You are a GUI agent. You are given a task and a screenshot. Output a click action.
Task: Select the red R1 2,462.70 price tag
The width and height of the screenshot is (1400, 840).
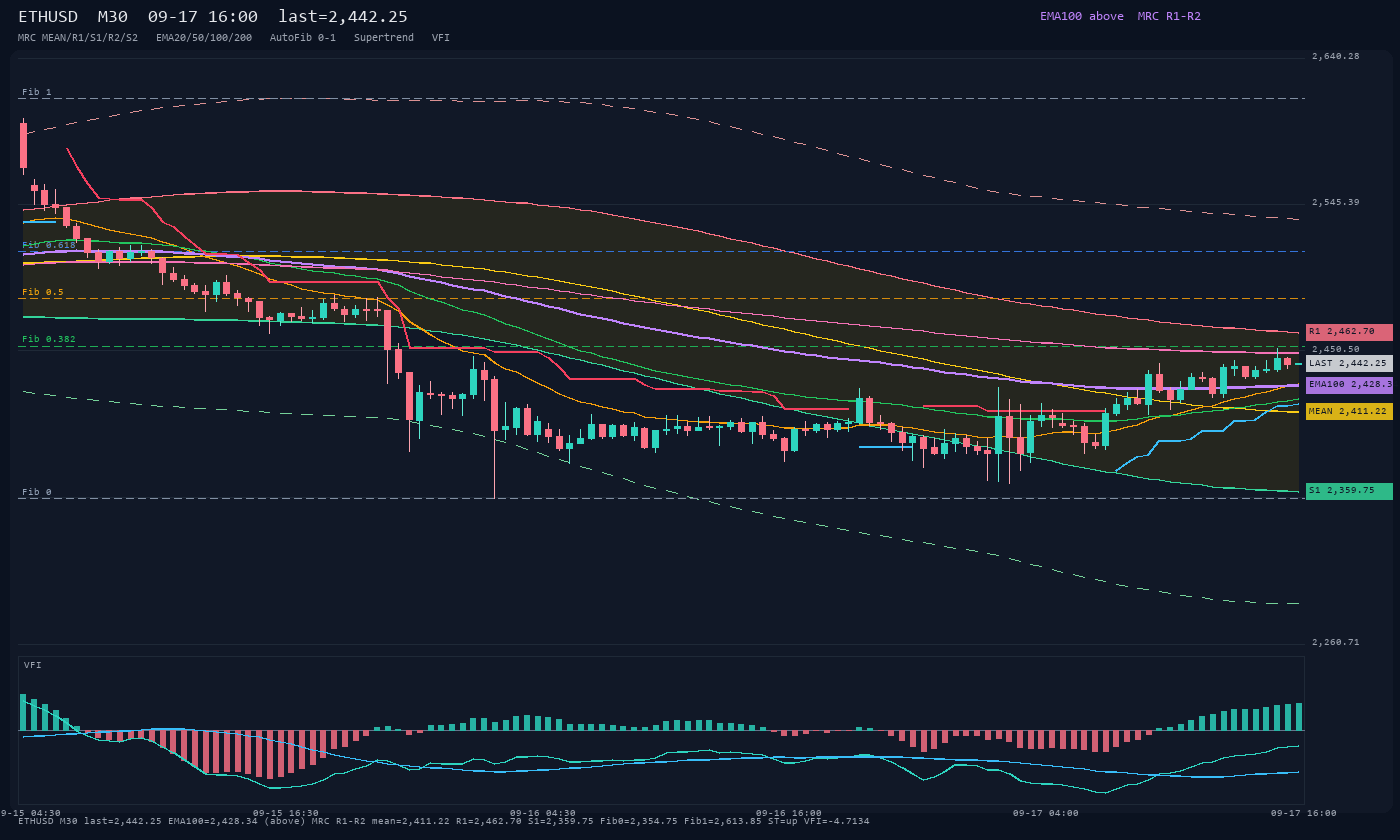(1349, 331)
